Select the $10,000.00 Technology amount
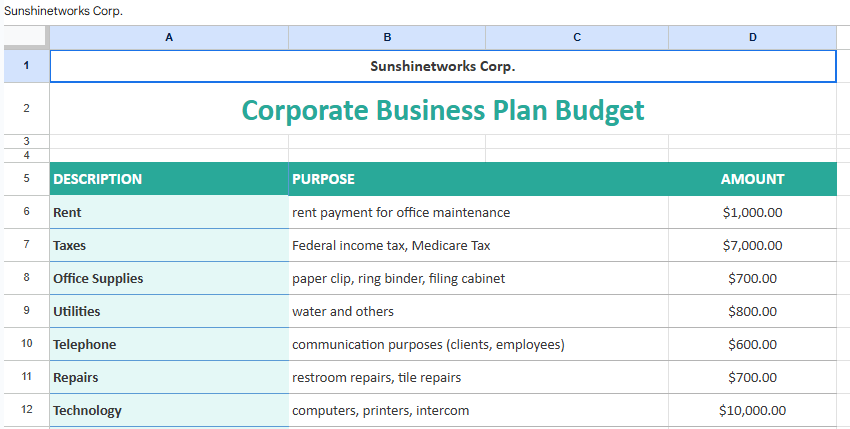Image resolution: width=850 pixels, height=429 pixels. [x=752, y=410]
